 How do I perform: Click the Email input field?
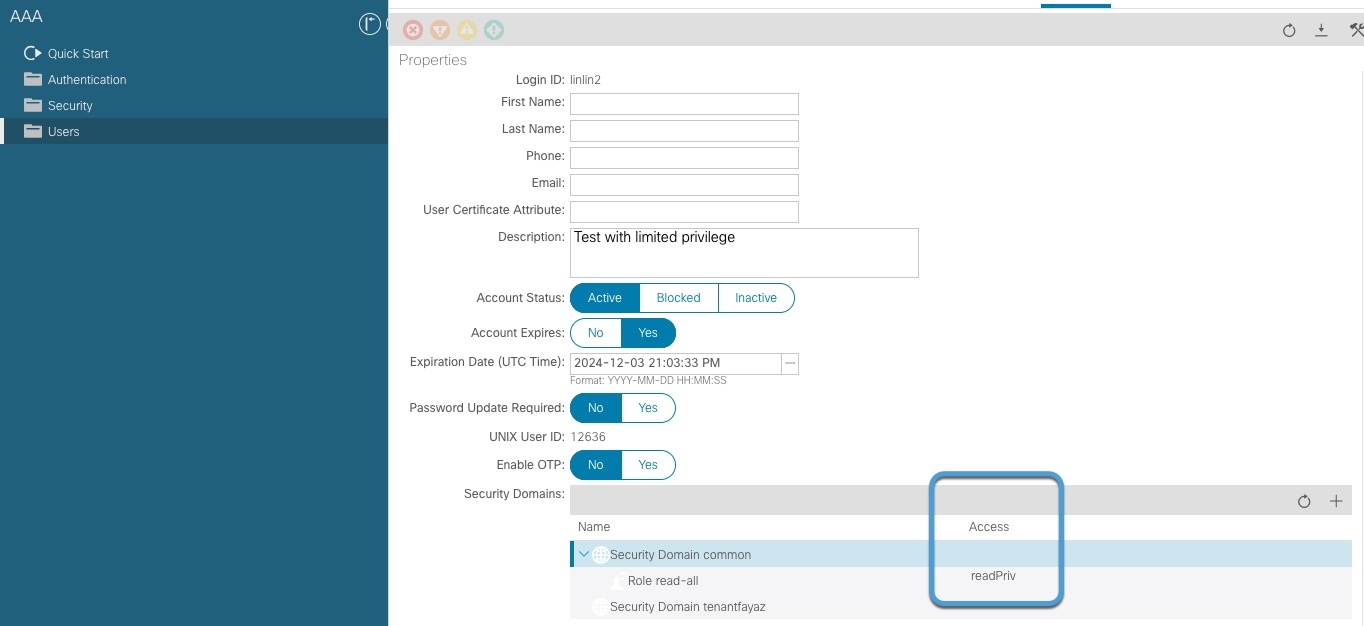click(684, 185)
